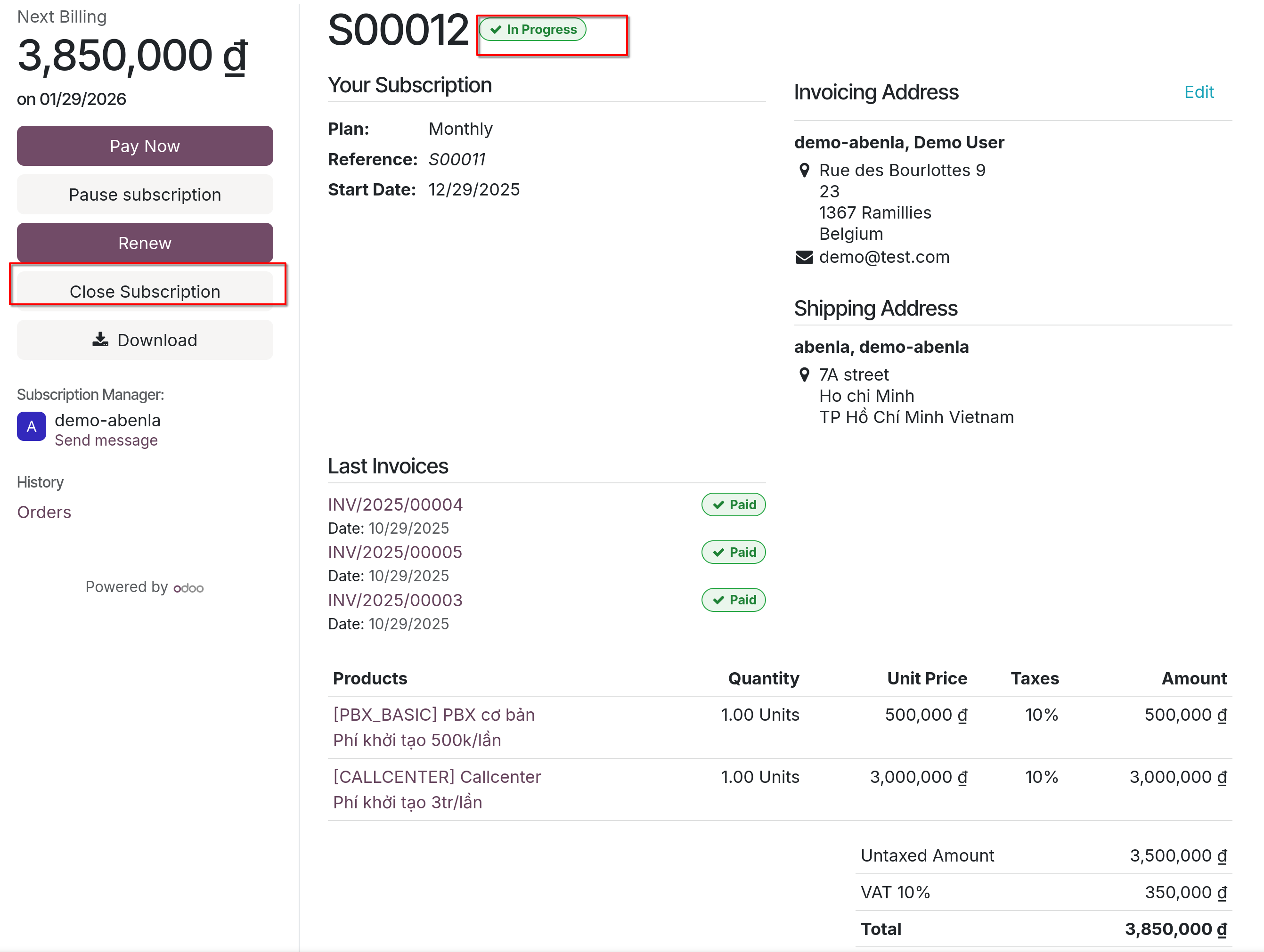Click the Taxes column header
Image resolution: width=1264 pixels, height=952 pixels.
pos(1034,678)
